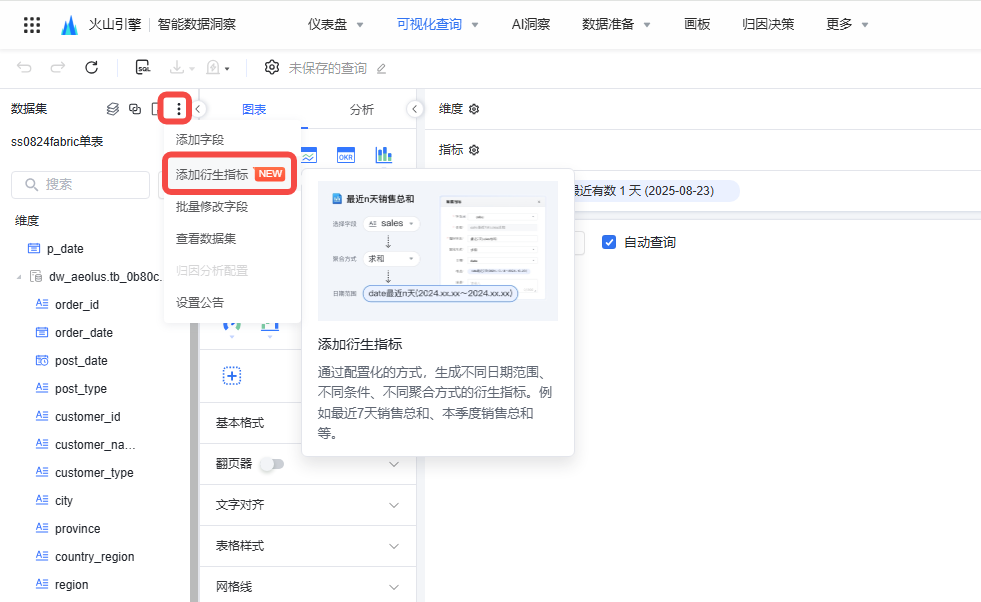Edit the 未保存的查询 name with the pencil icon
Screen dimensions: 981x602
[381, 68]
